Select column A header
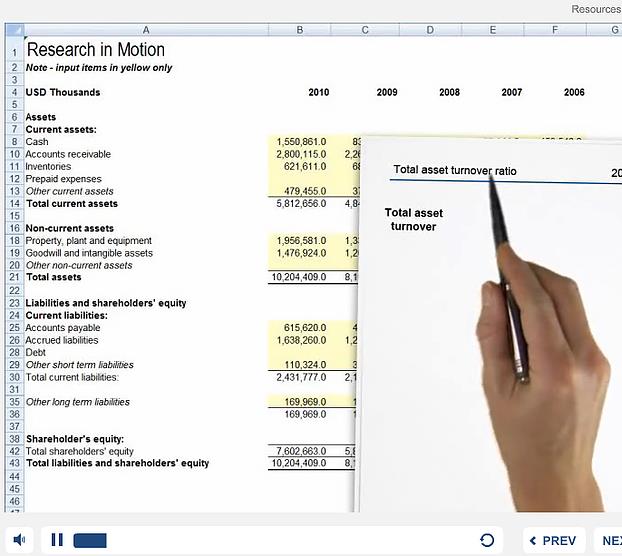The width and height of the screenshot is (622, 556). coord(146,30)
